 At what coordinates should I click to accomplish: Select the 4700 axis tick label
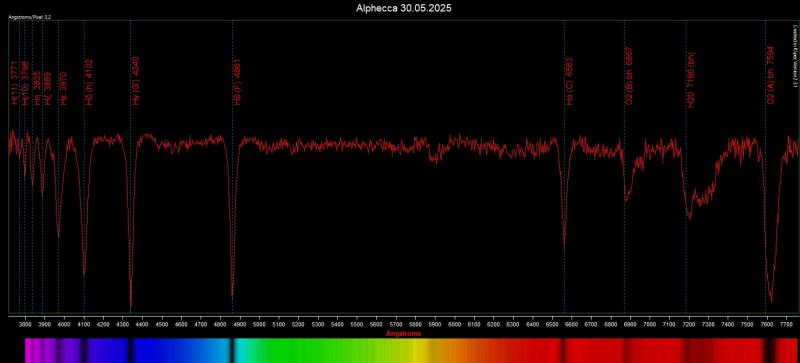click(x=201, y=324)
